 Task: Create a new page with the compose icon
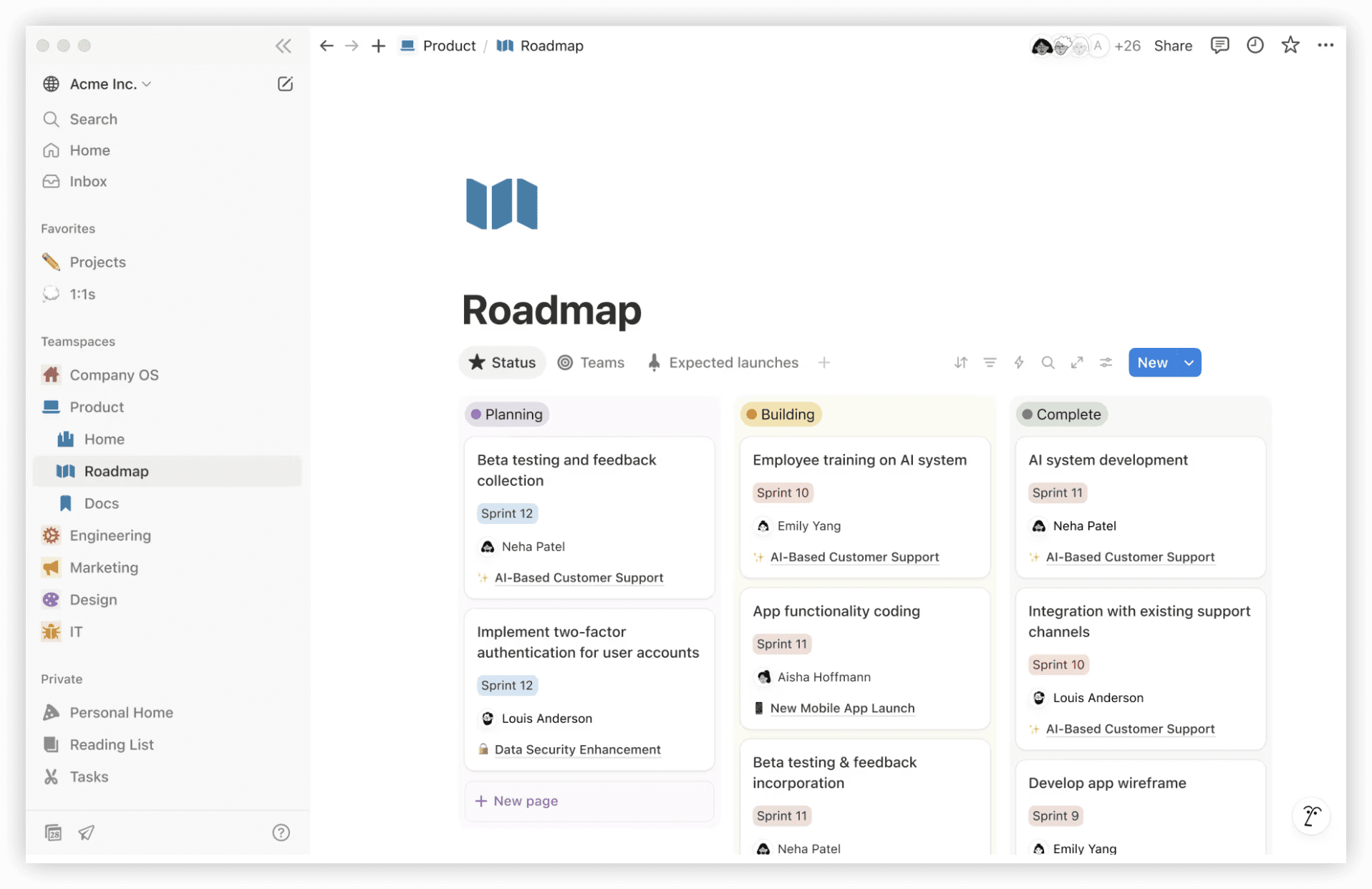point(285,84)
